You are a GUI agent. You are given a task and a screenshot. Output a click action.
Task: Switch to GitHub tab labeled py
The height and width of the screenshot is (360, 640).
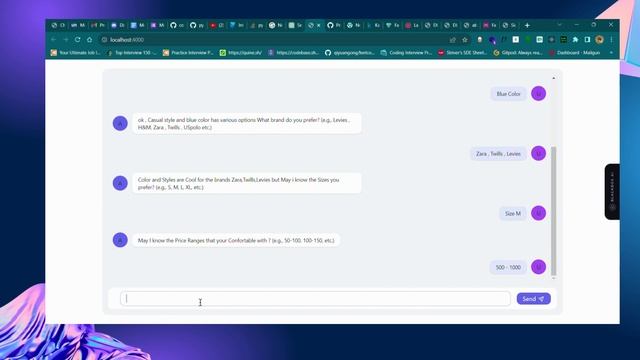[197, 25]
